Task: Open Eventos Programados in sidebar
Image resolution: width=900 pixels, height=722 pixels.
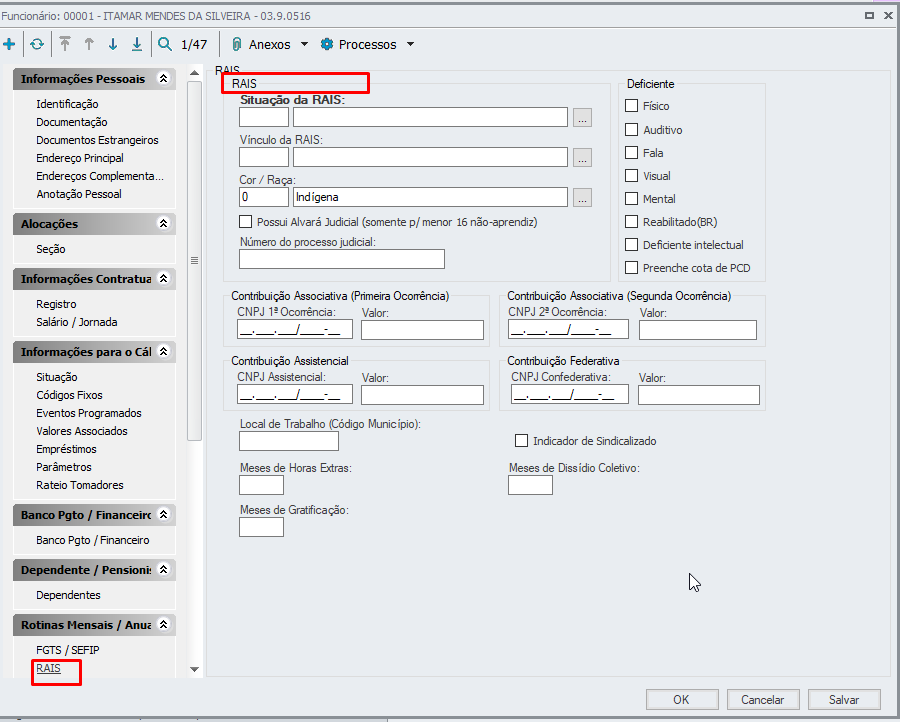Action: pos(88,413)
